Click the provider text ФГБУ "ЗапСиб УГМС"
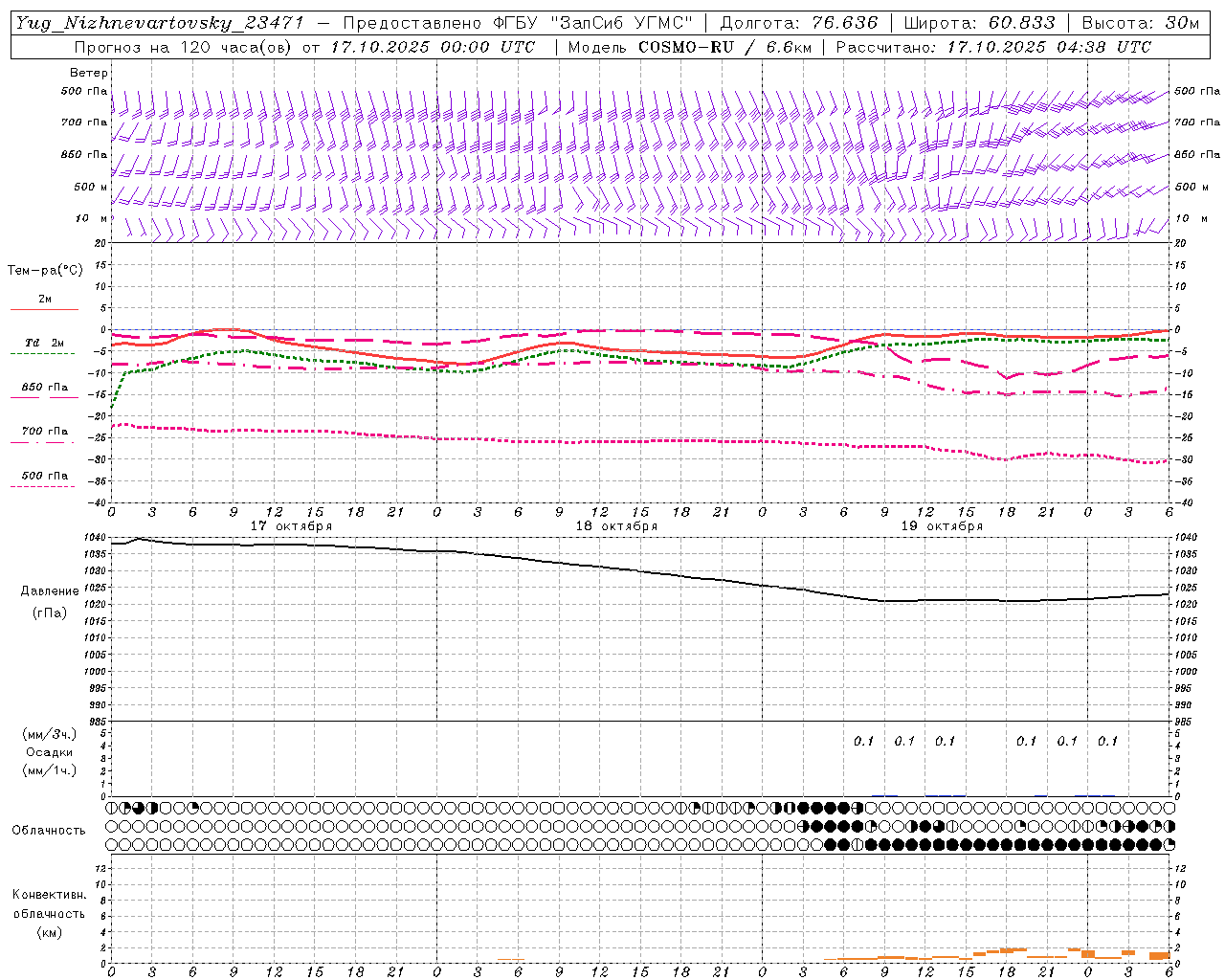Image resolution: width=1225 pixels, height=980 pixels. pyautogui.click(x=591, y=23)
